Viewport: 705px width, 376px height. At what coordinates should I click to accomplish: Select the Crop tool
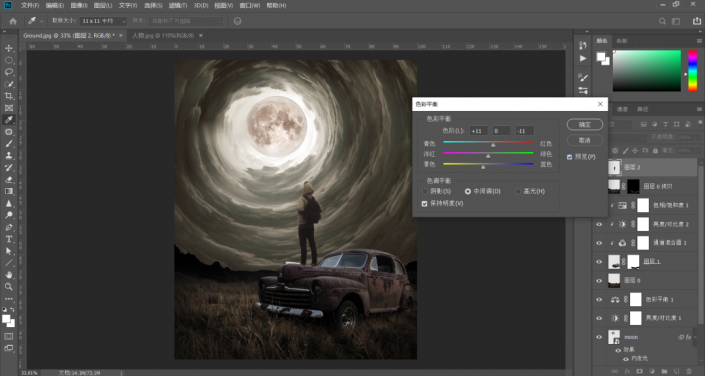click(9, 96)
